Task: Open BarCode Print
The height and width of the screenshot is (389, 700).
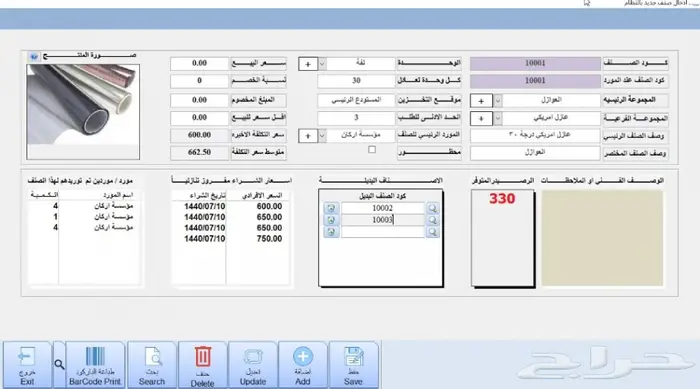Action: [x=95, y=365]
